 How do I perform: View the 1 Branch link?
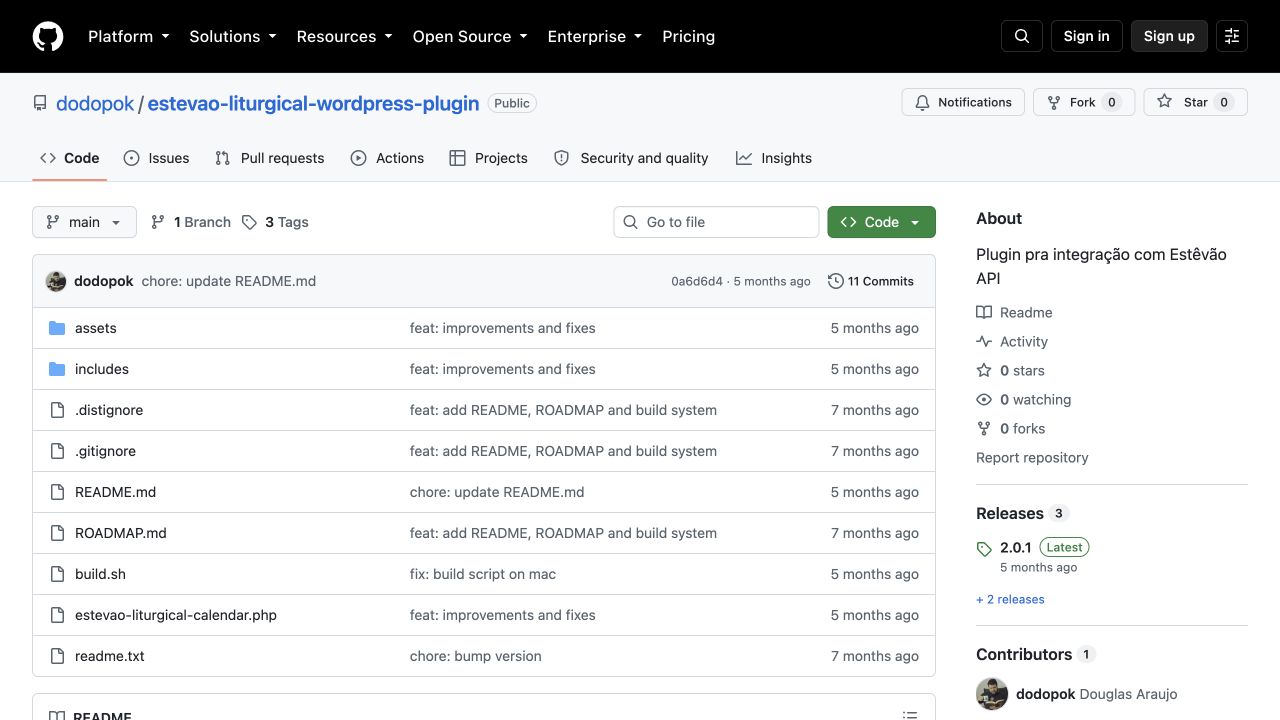pyautogui.click(x=190, y=222)
